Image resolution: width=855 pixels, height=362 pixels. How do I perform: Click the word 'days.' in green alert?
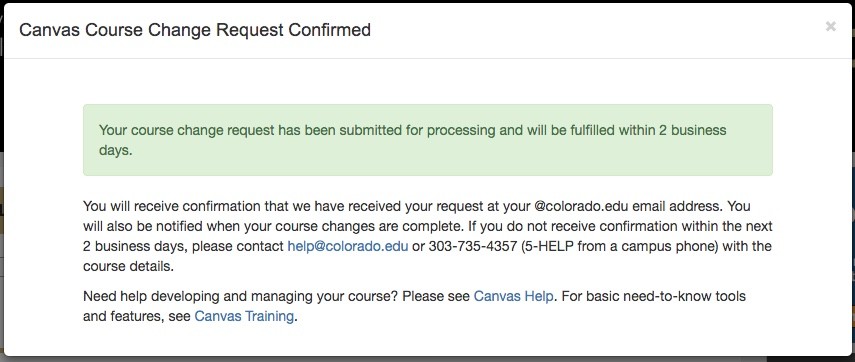tap(116, 150)
